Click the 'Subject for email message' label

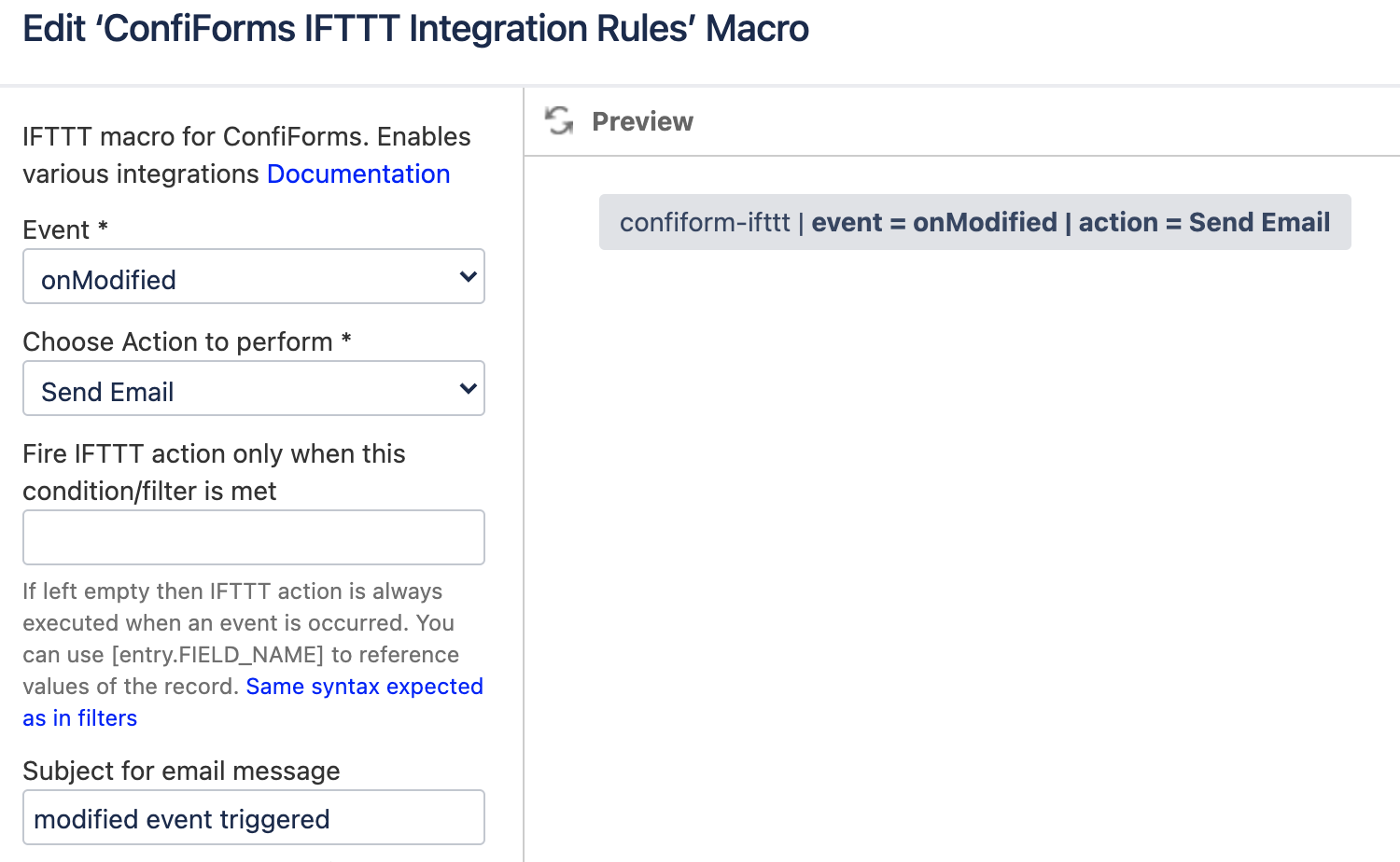[181, 771]
